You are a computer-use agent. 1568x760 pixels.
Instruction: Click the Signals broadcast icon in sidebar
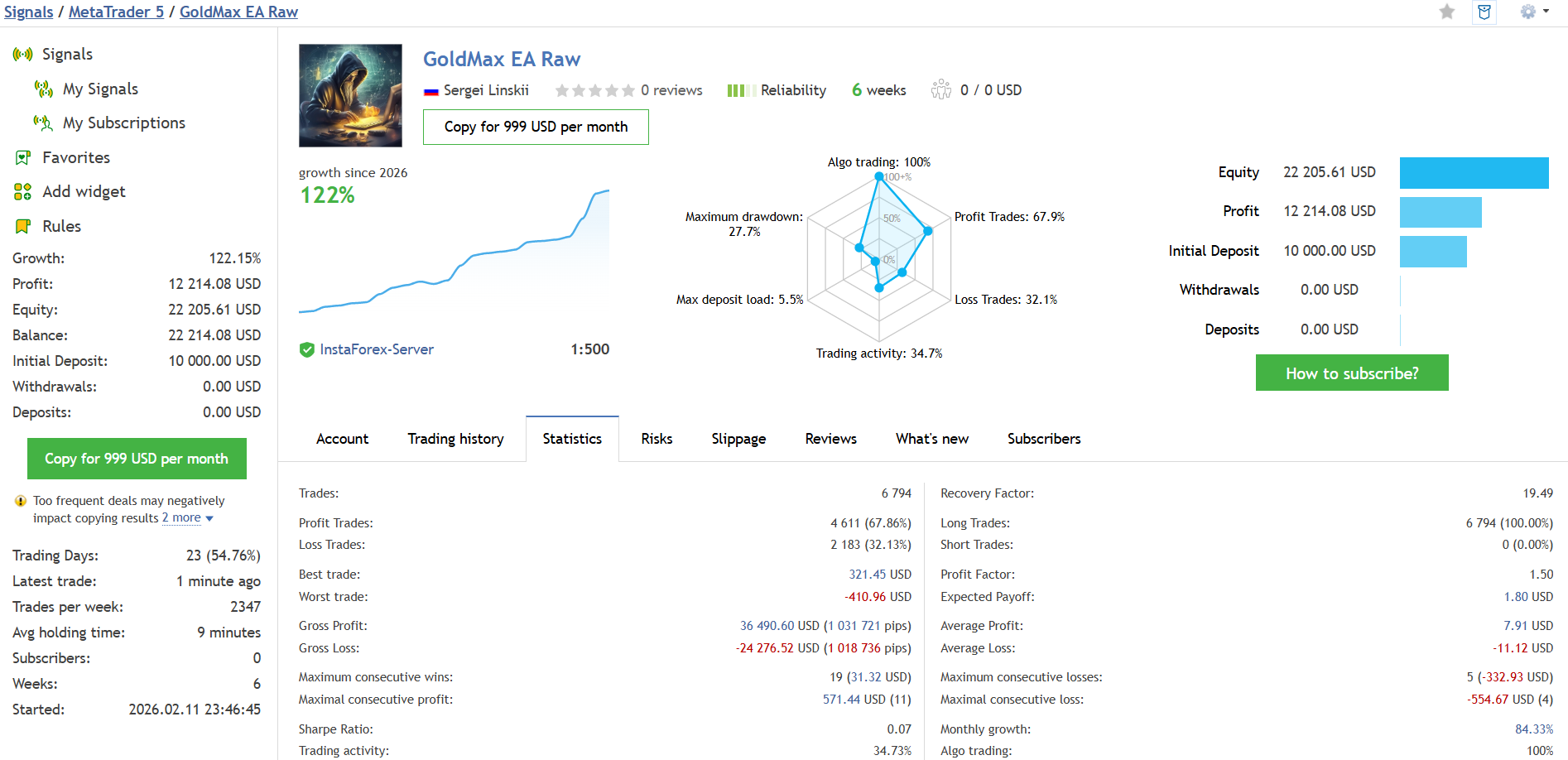23,55
